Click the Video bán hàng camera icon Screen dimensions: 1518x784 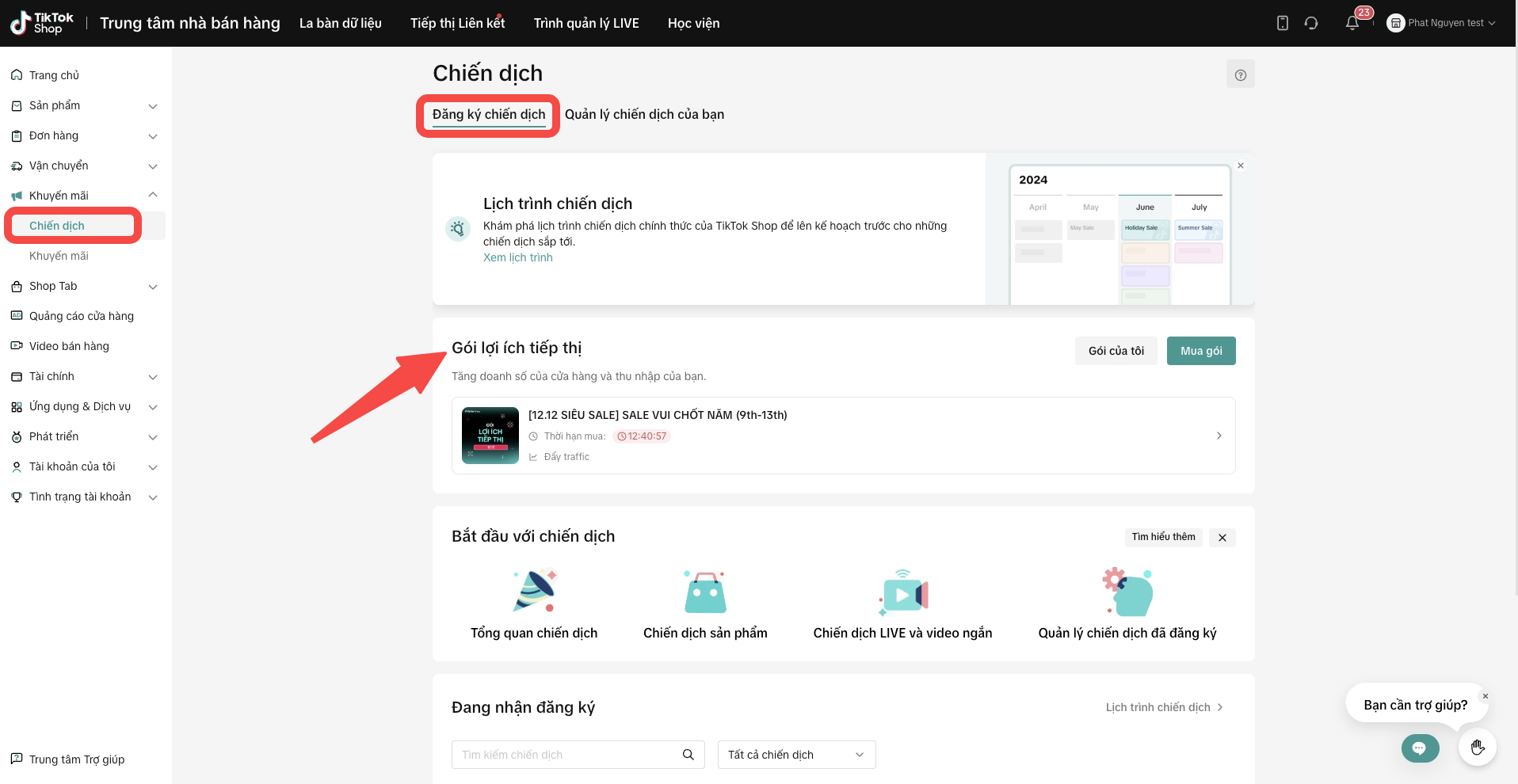(17, 346)
